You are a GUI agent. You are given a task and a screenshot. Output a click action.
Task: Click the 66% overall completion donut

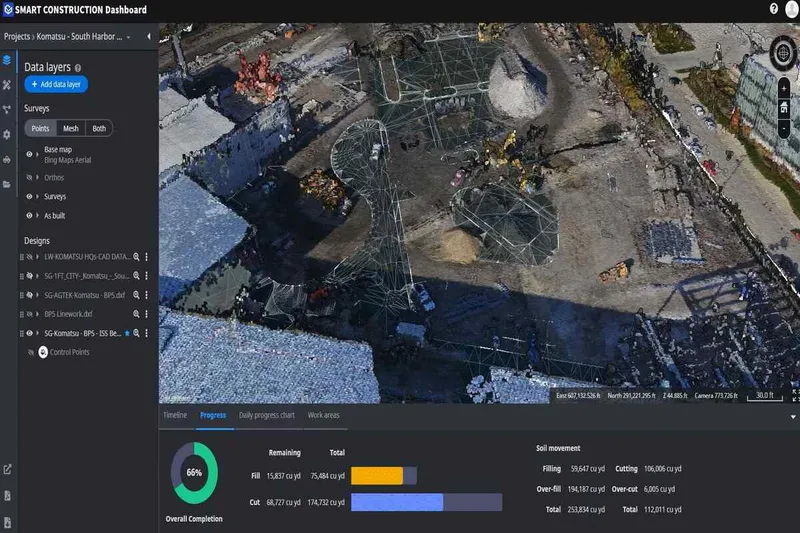[194, 473]
